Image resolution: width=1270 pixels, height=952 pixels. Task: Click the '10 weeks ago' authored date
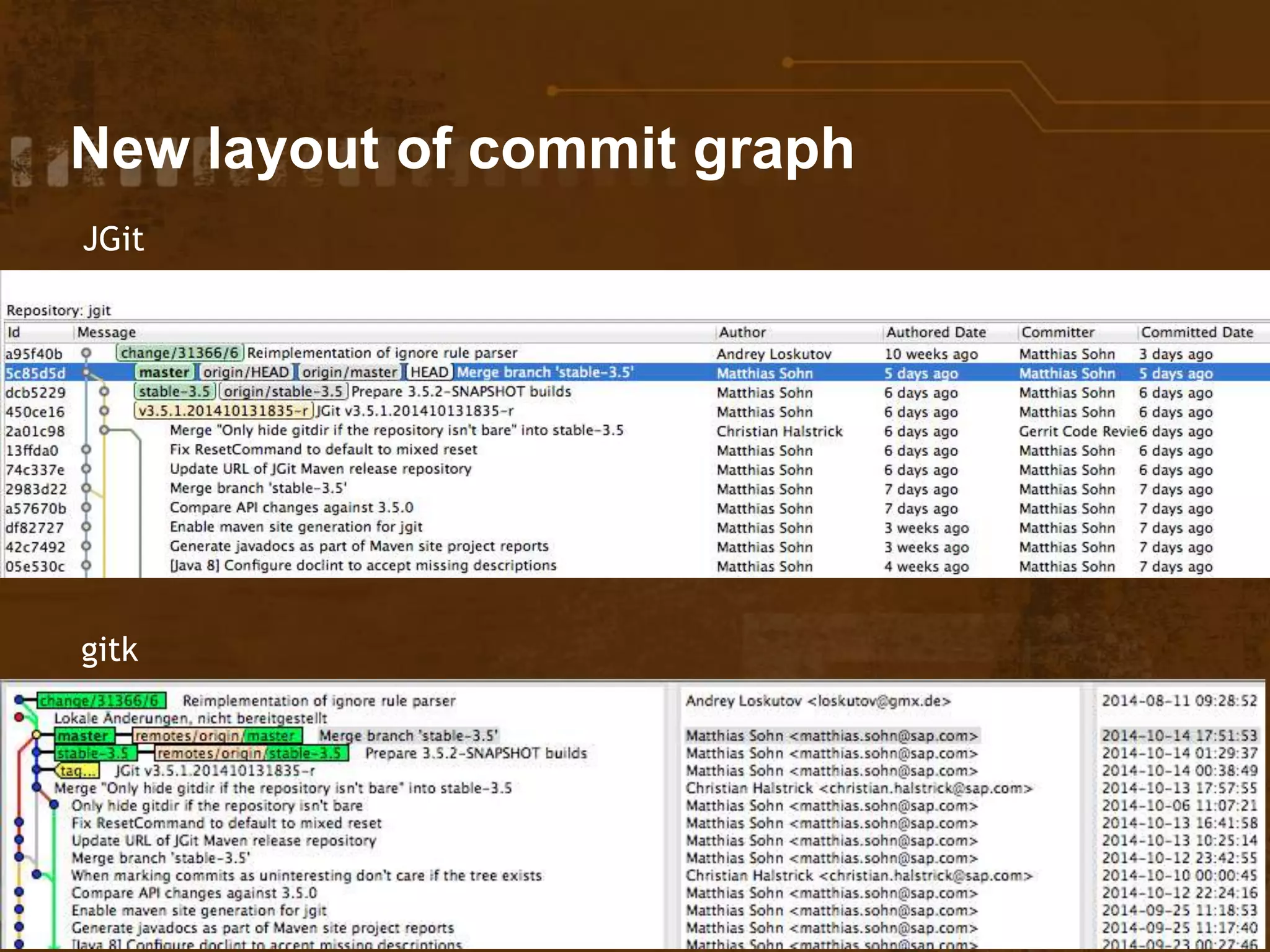coord(931,354)
